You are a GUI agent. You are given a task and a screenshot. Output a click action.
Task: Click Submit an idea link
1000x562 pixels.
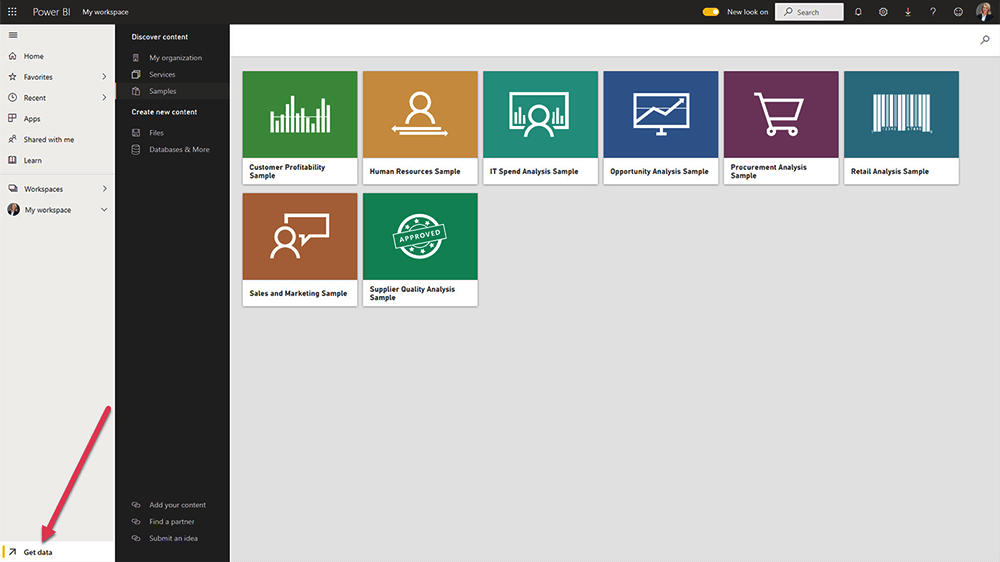tap(173, 538)
